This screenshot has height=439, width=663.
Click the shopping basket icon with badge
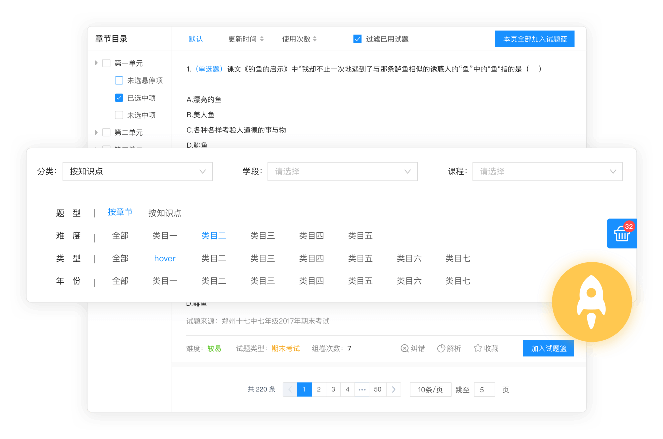[x=622, y=234]
